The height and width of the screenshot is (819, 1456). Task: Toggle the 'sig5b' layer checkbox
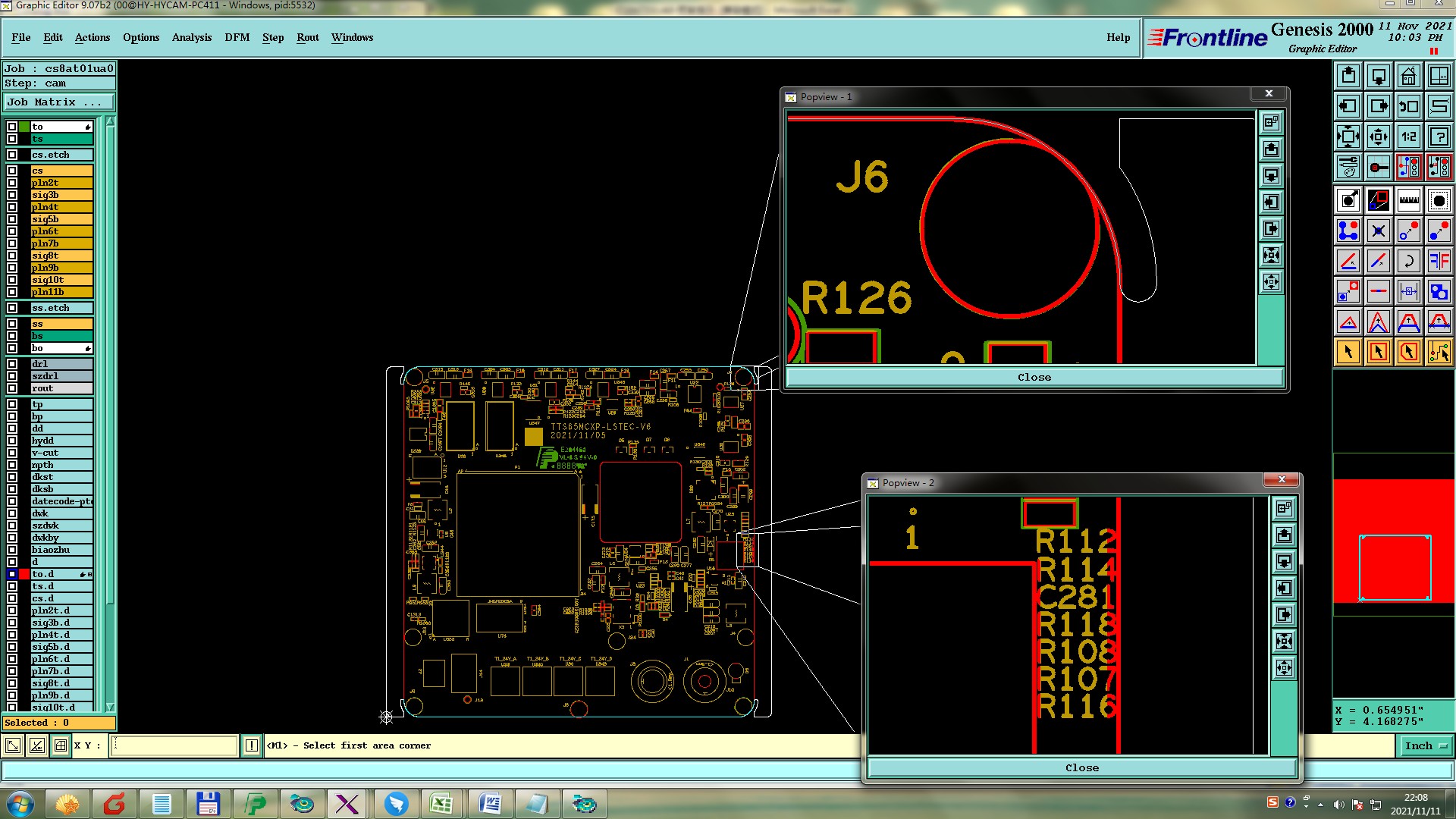coord(12,219)
